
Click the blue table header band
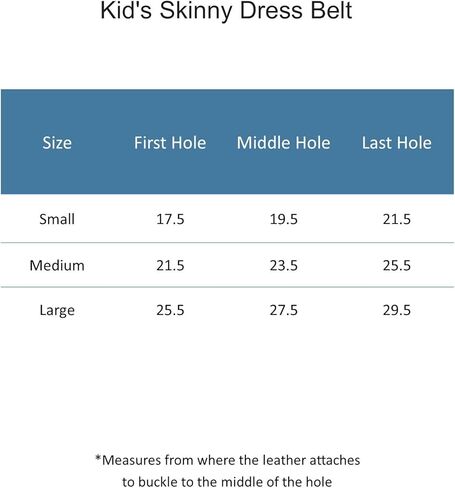227,142
